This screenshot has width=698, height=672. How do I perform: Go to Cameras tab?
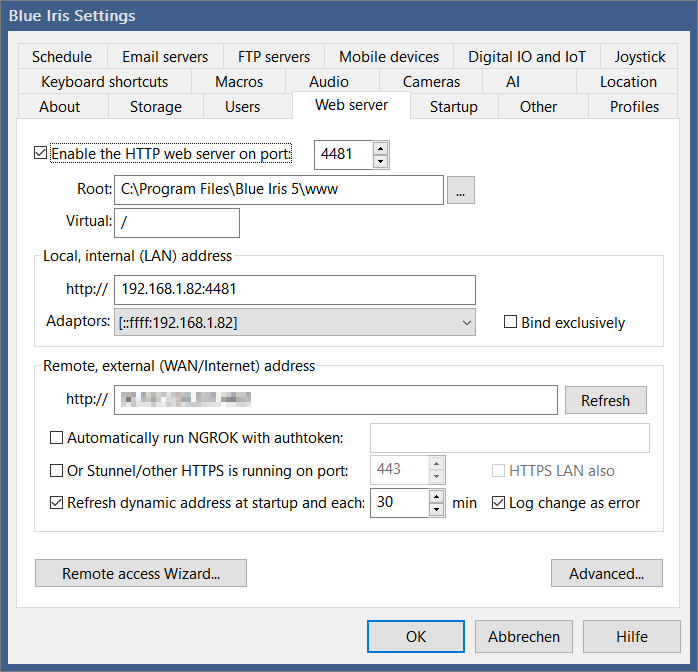pyautogui.click(x=431, y=81)
